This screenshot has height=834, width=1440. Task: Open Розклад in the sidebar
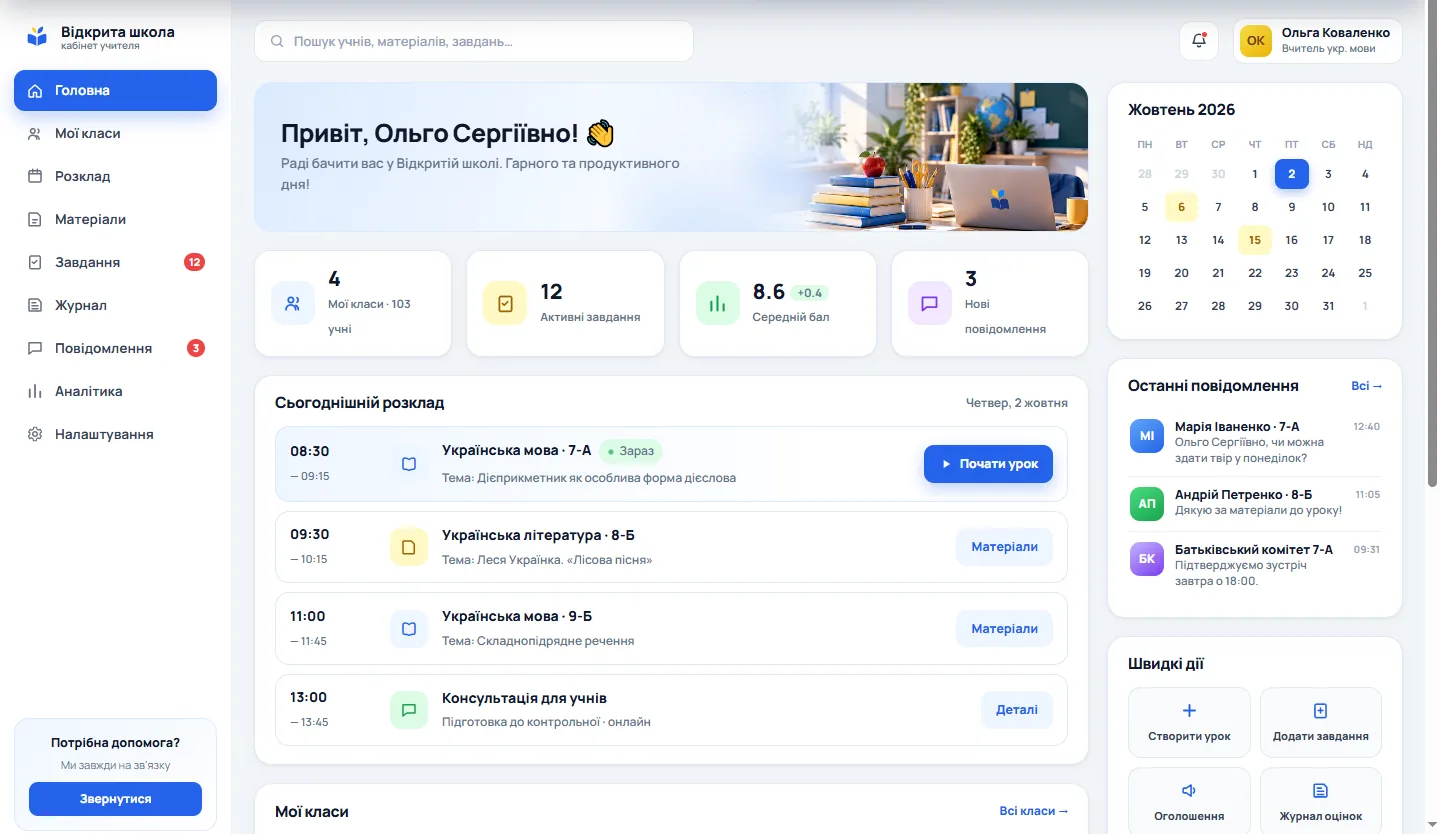coord(115,176)
